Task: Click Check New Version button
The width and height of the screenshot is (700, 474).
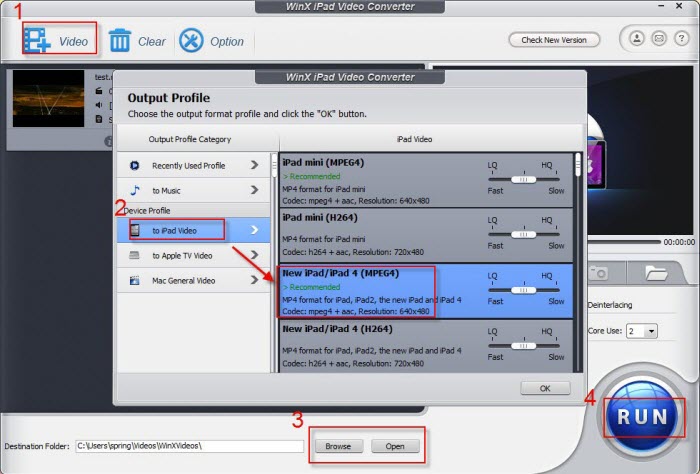Action: point(554,40)
